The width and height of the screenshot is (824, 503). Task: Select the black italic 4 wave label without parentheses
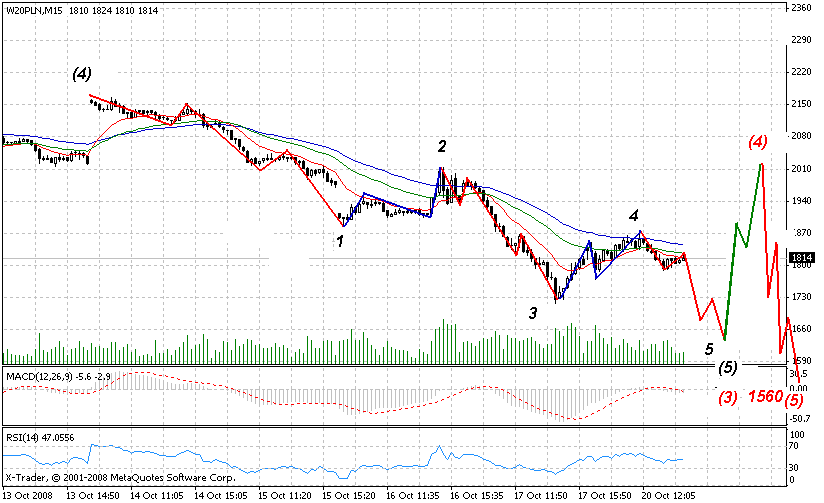[x=633, y=215]
